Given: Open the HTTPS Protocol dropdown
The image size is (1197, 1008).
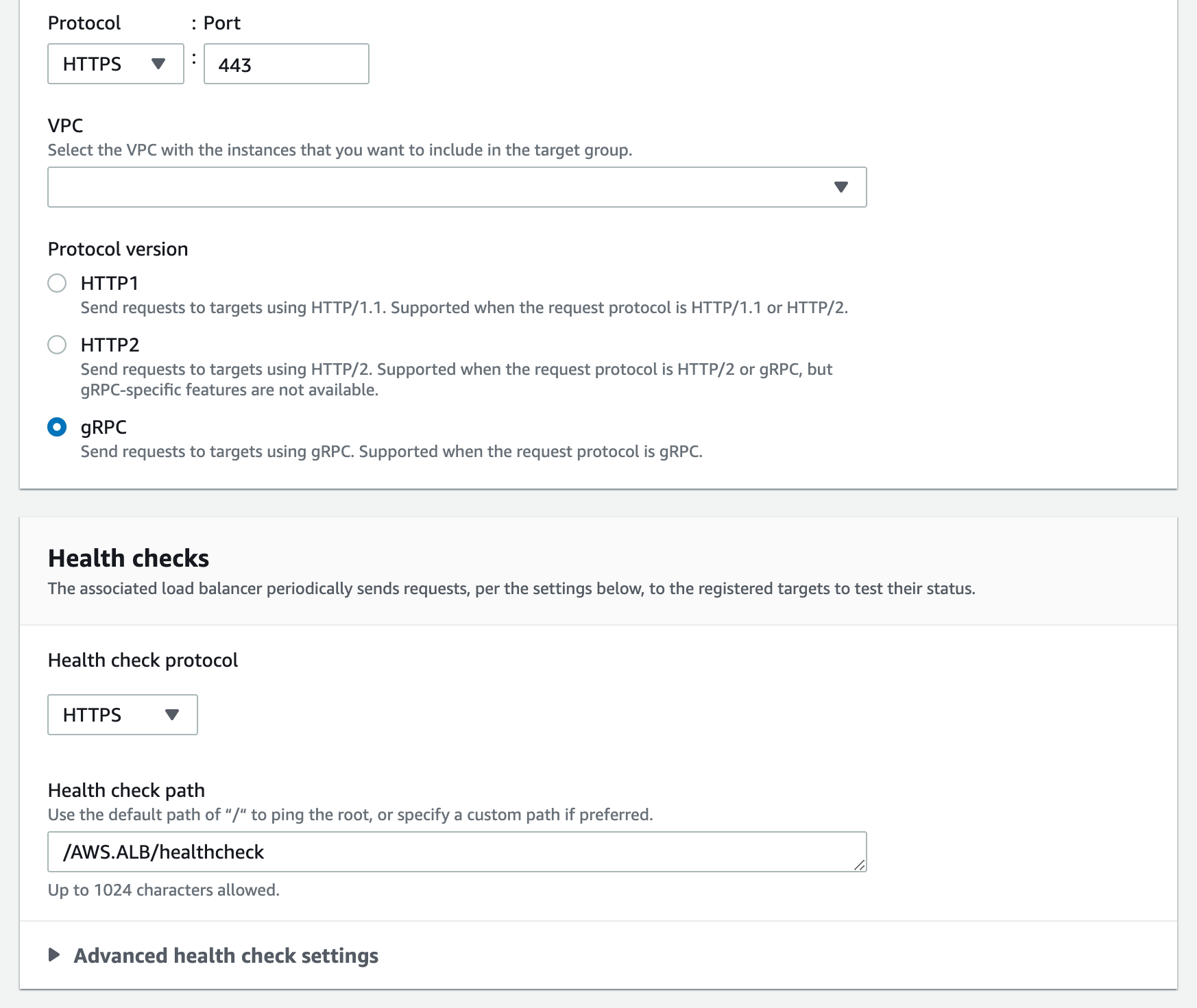Looking at the screenshot, I should pos(115,64).
